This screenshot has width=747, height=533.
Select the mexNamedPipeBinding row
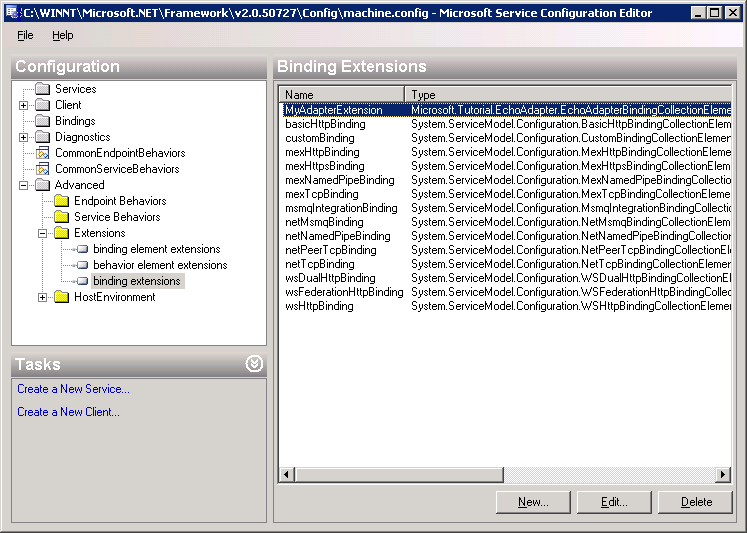[505, 180]
